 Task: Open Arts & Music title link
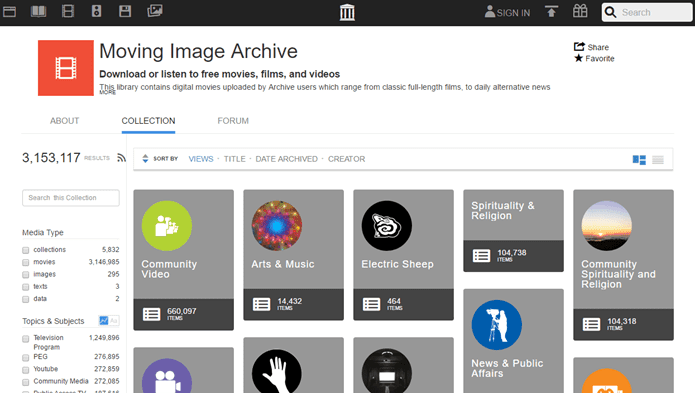coord(283,264)
